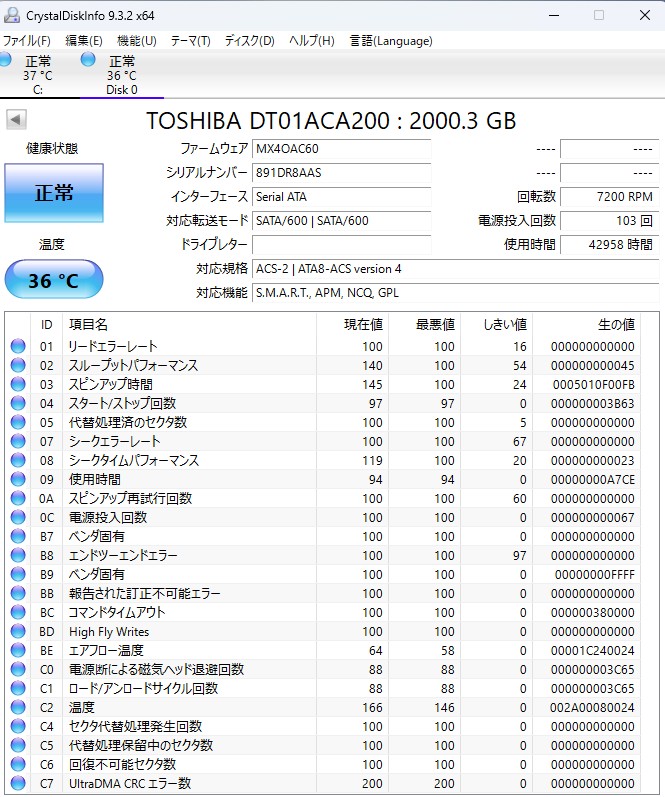
Task: Click the 7200 RPM rotation field
Action: [x=609, y=197]
